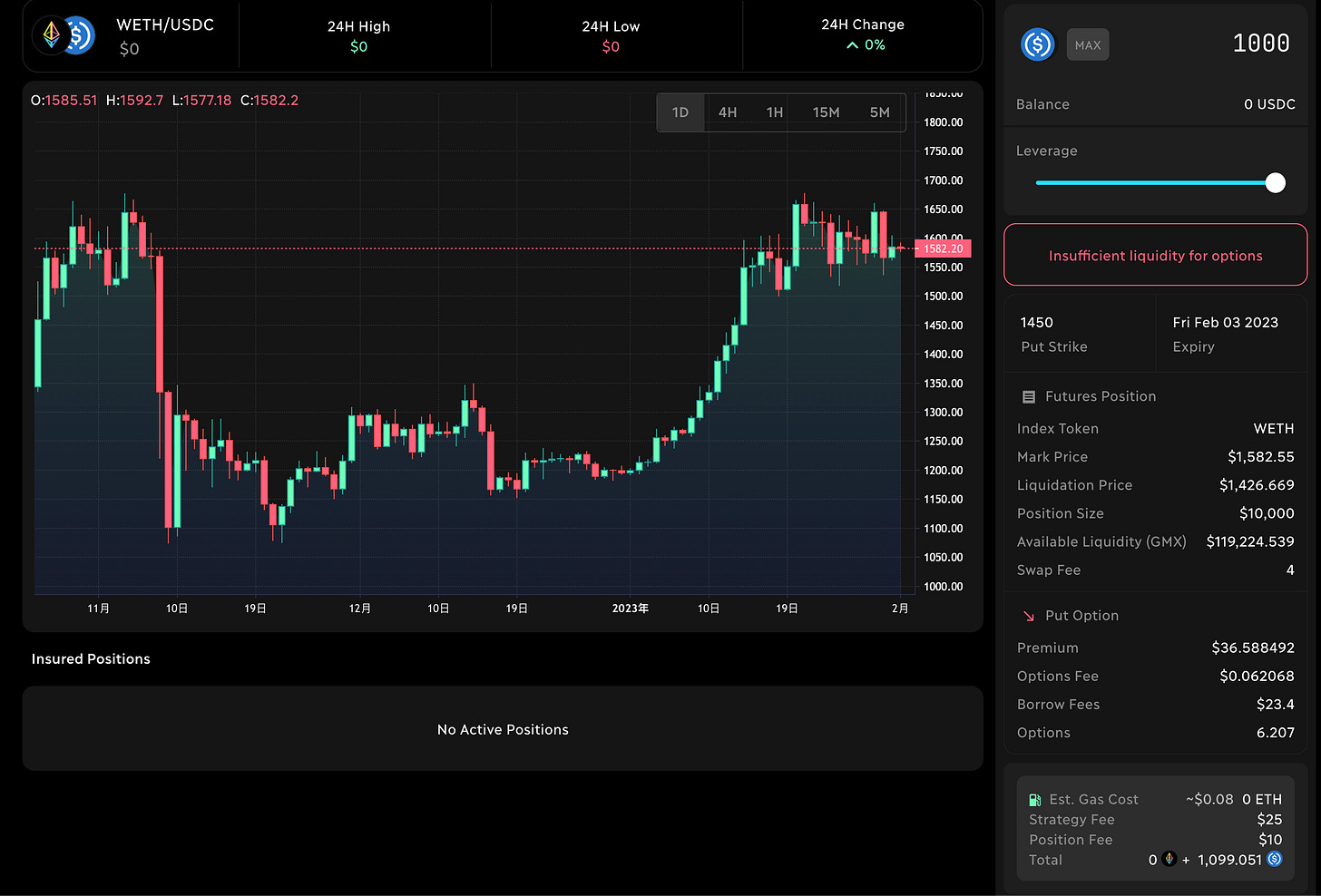Click Insufficient liquidity for options button
Image resolution: width=1321 pixels, height=896 pixels.
1155,255
